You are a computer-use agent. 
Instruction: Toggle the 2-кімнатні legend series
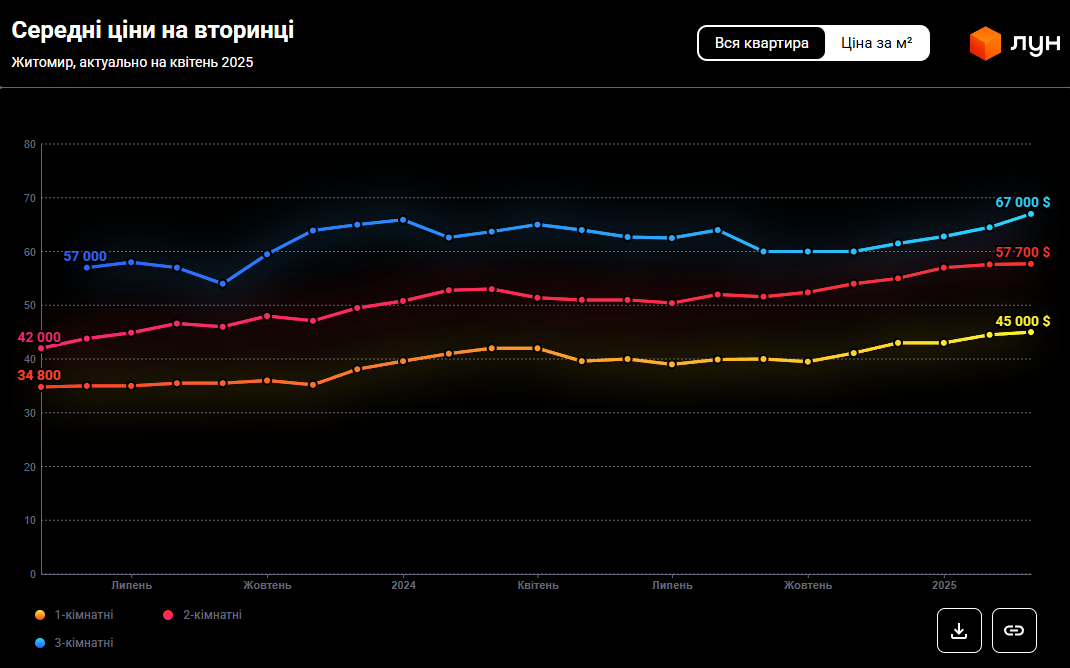[211, 615]
